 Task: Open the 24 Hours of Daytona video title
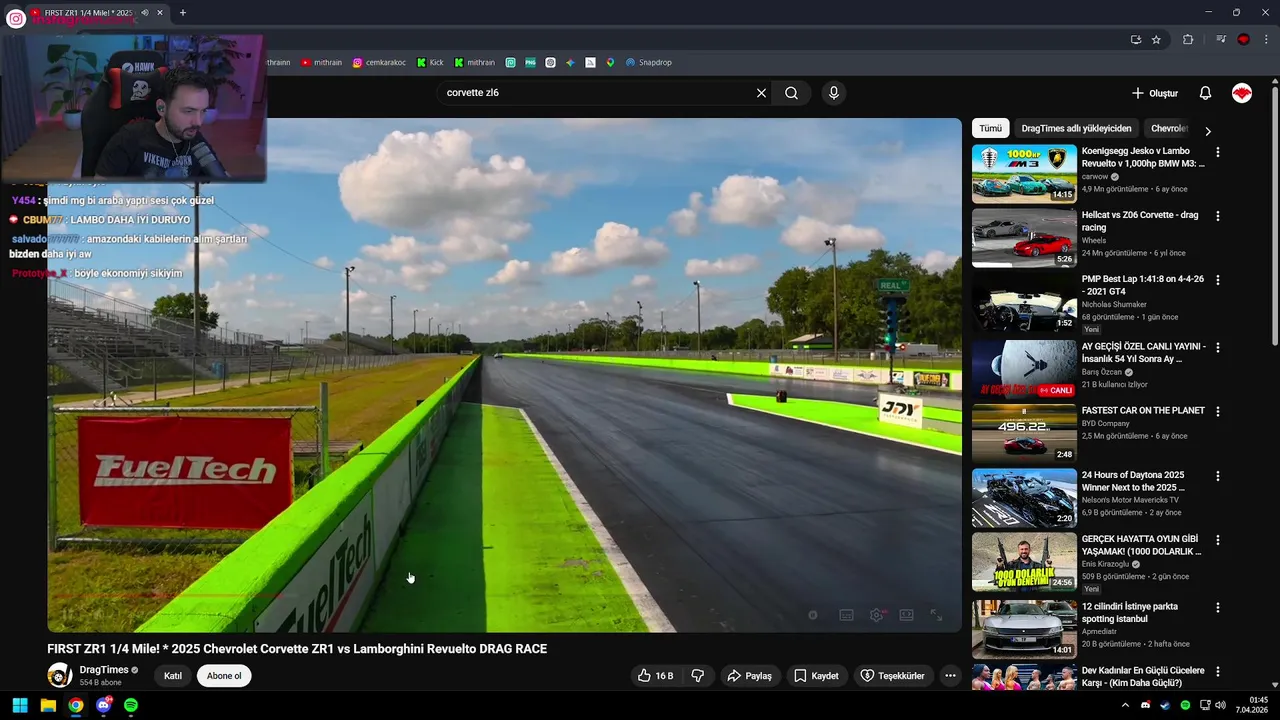[x=1133, y=481]
